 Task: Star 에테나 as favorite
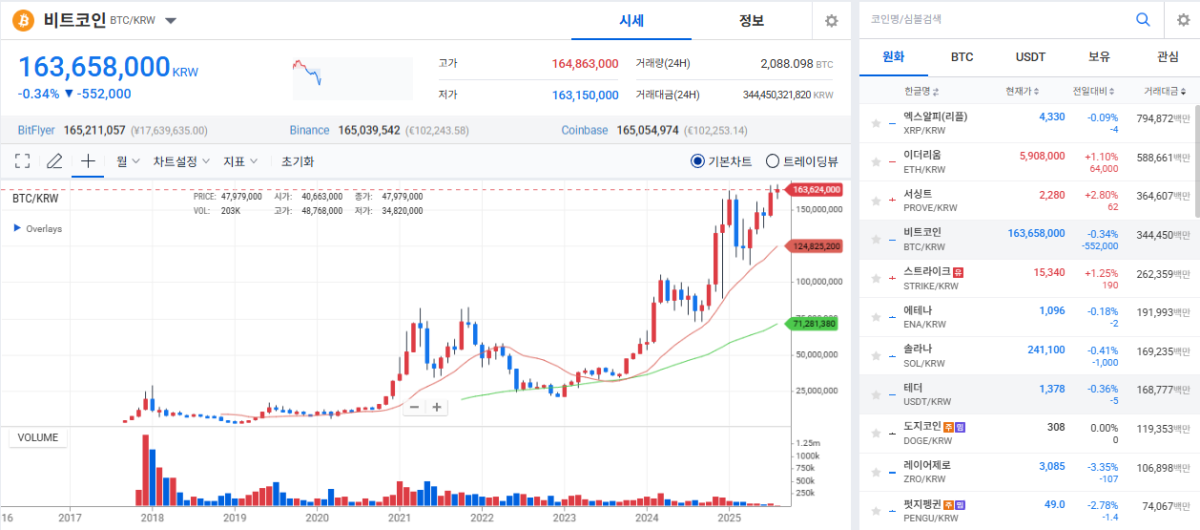876,318
